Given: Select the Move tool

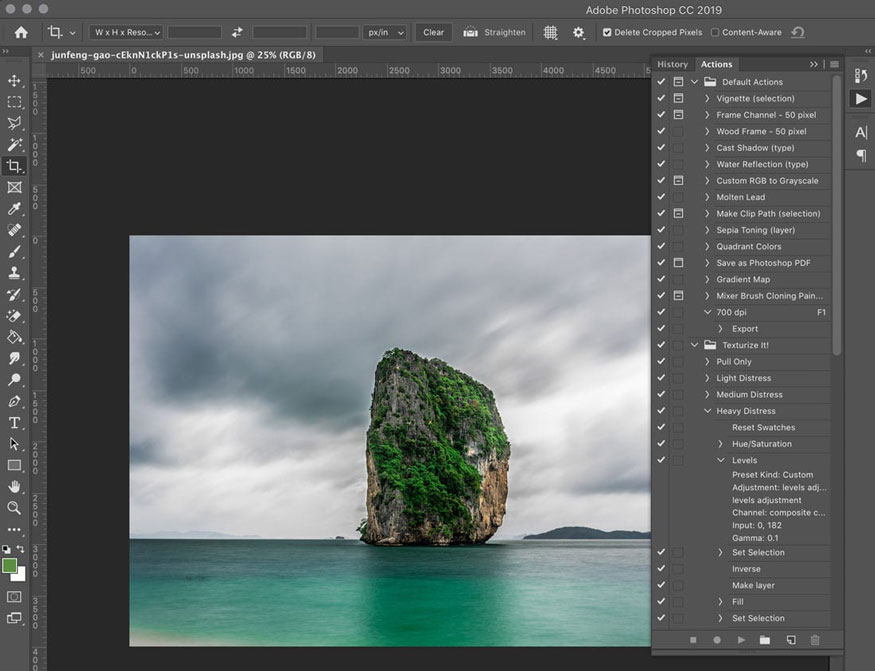Looking at the screenshot, I should 14,80.
